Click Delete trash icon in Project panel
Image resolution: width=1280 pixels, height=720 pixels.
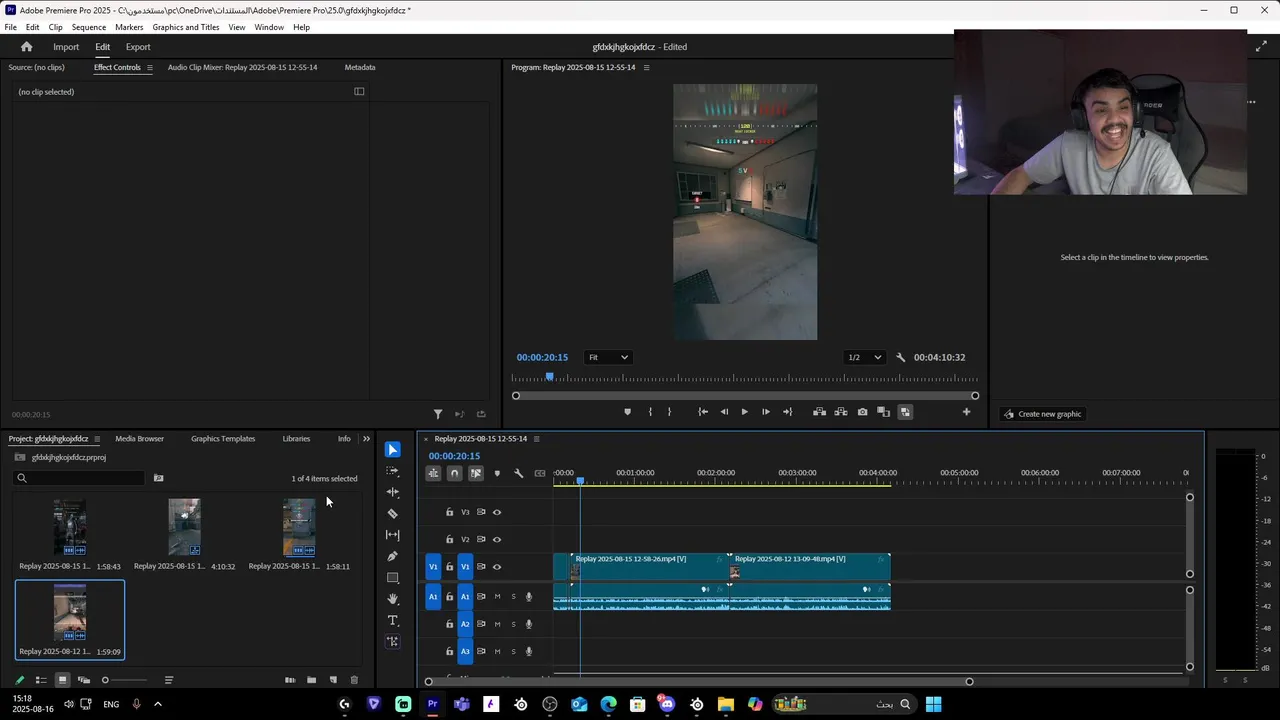tap(354, 680)
